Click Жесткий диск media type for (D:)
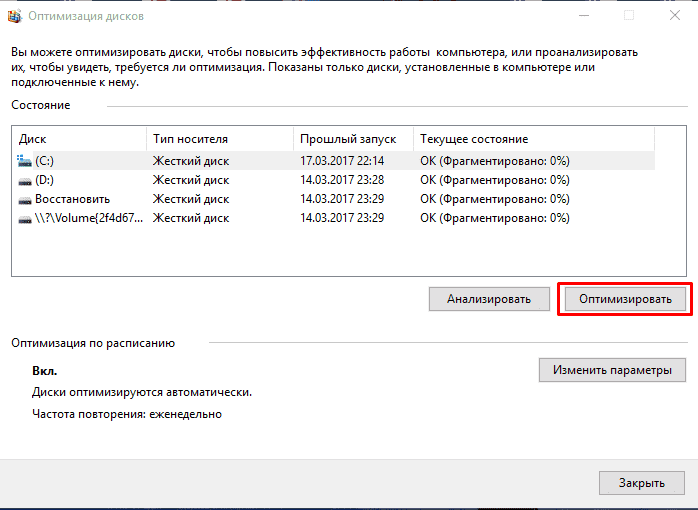698x510 pixels. 191,180
